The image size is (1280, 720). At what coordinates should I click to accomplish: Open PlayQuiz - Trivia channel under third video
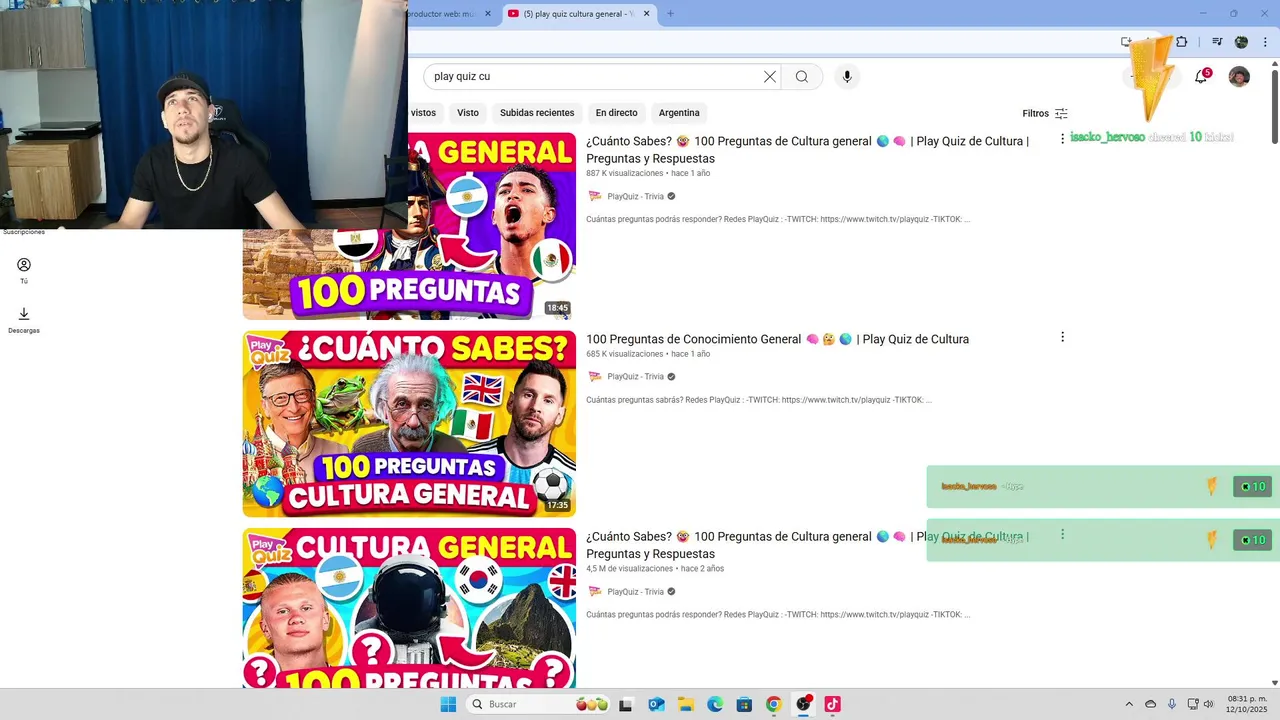[x=635, y=592]
